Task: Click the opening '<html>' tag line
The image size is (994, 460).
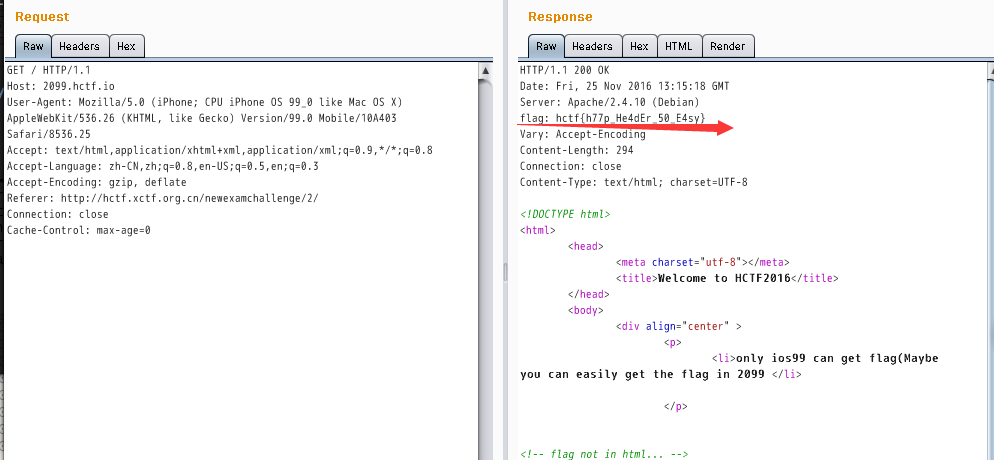Action: 538,231
